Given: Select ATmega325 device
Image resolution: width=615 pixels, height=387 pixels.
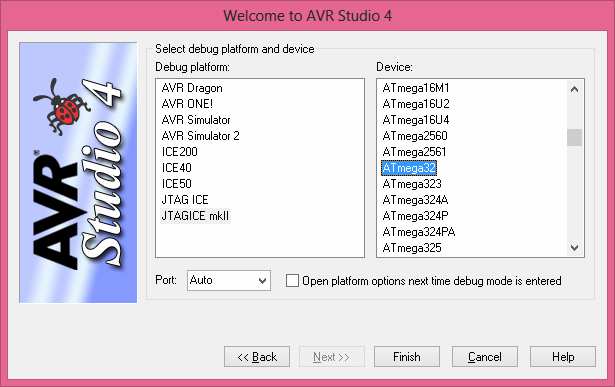Looking at the screenshot, I should click(x=412, y=248).
